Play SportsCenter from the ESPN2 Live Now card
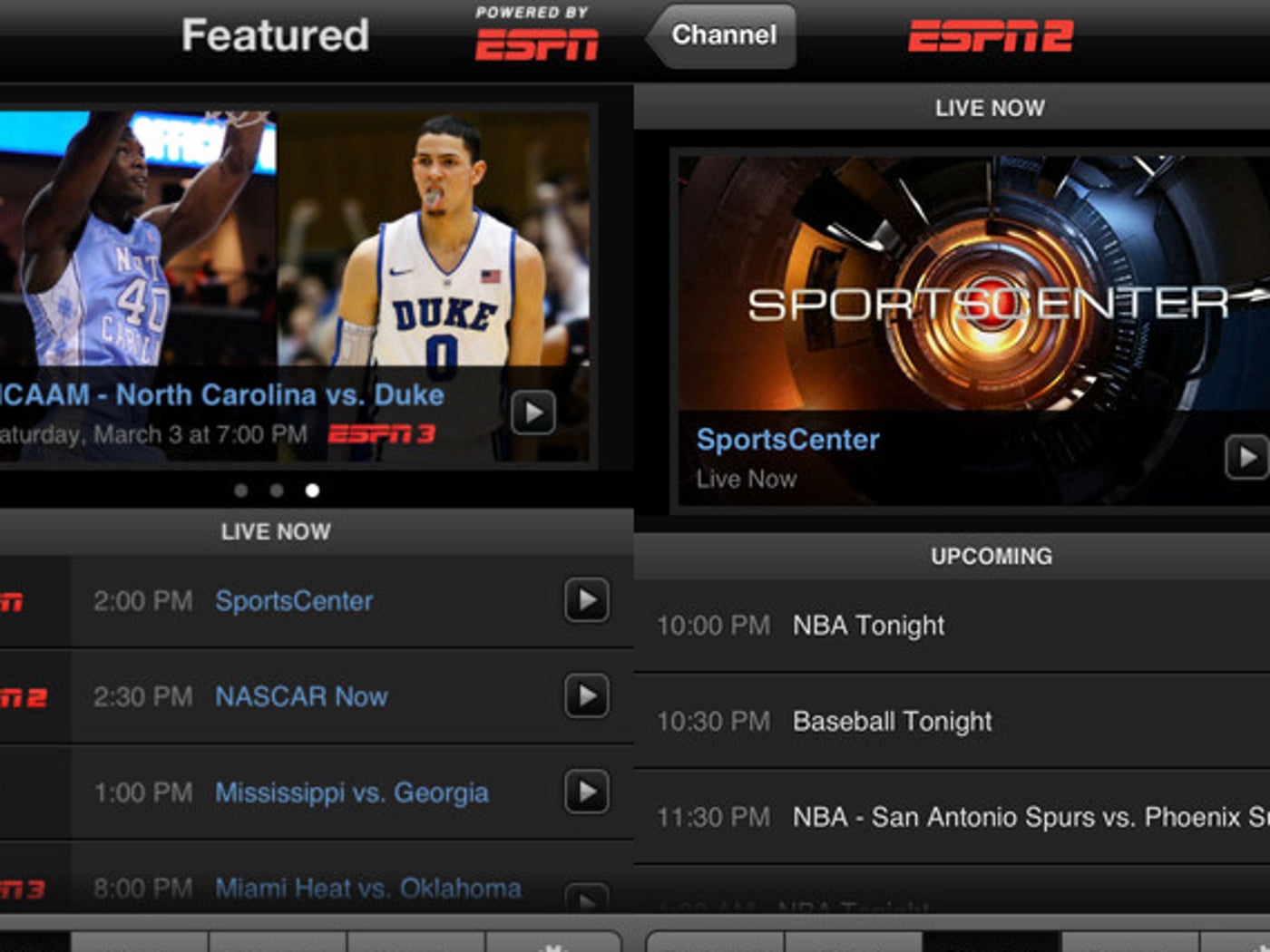Viewport: 1270px width, 952px height. 1247,458
